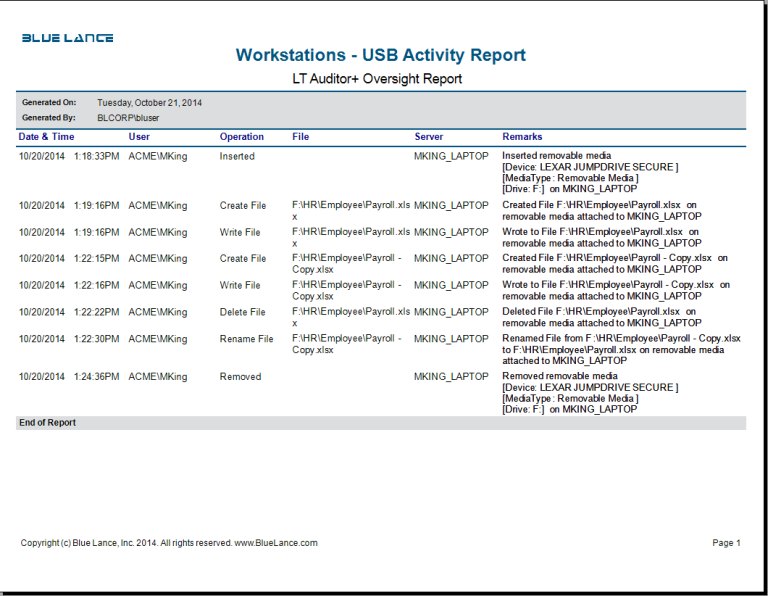Click the Page 1 footer label
Image resolution: width=768 pixels, height=596 pixels.
click(x=726, y=543)
